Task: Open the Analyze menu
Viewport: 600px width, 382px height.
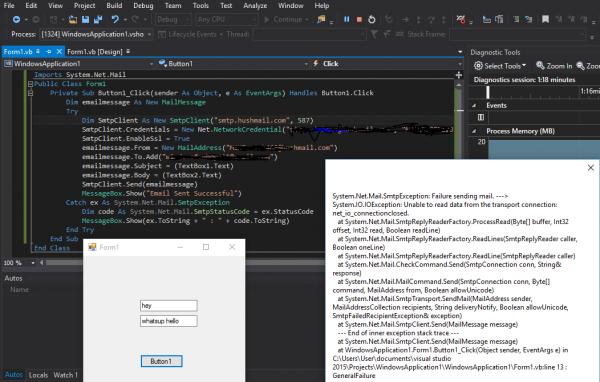Action: (255, 6)
